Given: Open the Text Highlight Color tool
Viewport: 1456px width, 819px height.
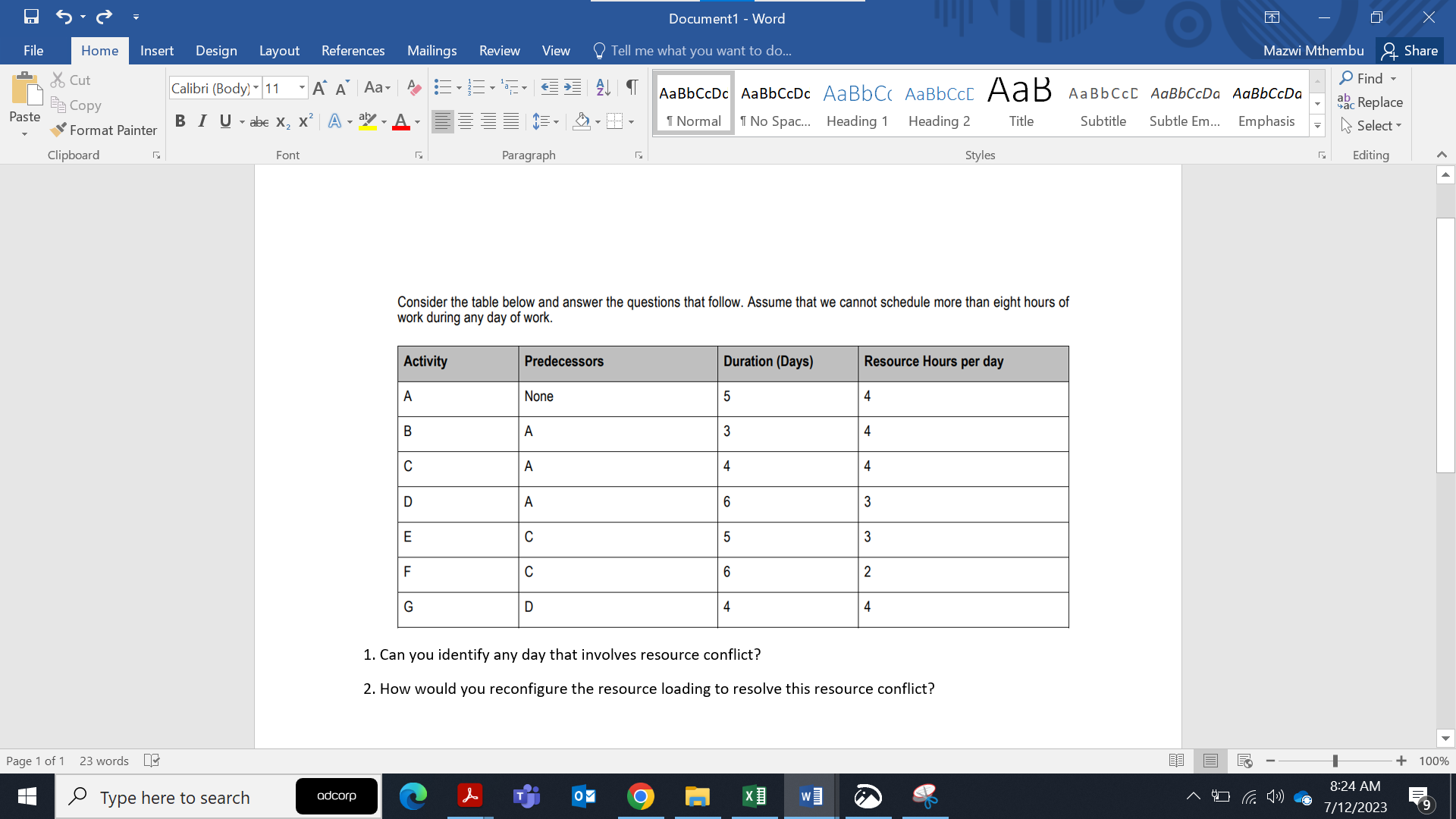Looking at the screenshot, I should tap(367, 121).
